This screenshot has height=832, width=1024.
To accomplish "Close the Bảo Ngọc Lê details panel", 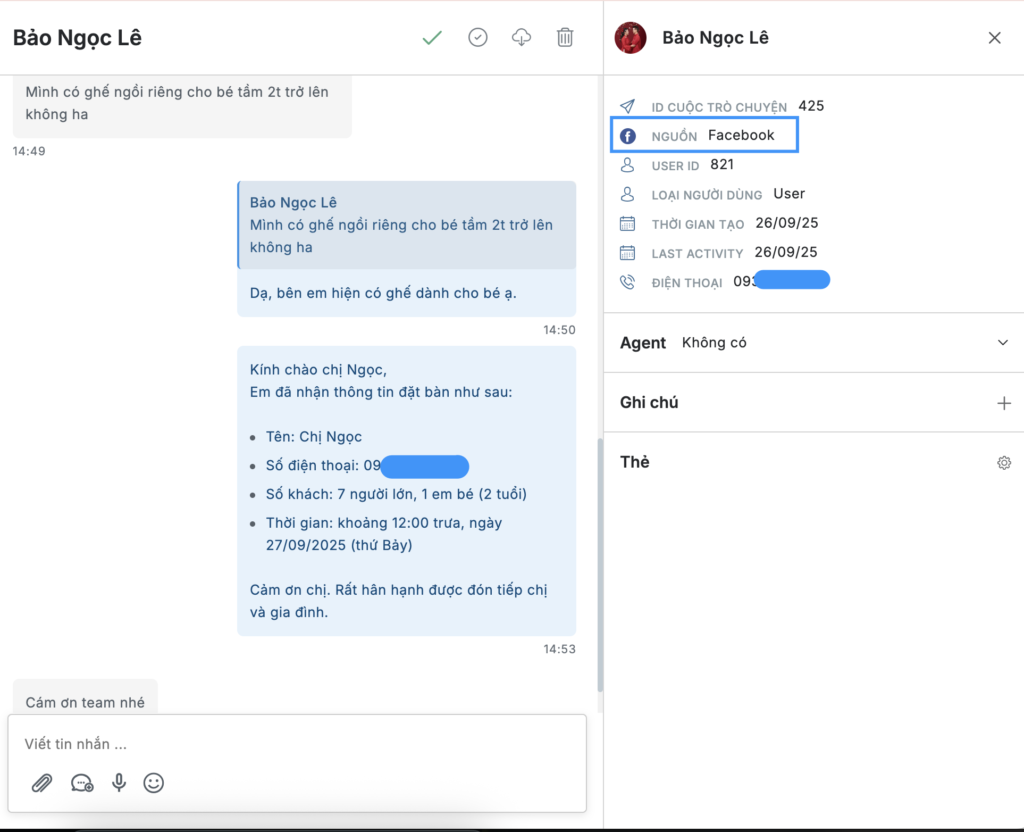I will [994, 38].
